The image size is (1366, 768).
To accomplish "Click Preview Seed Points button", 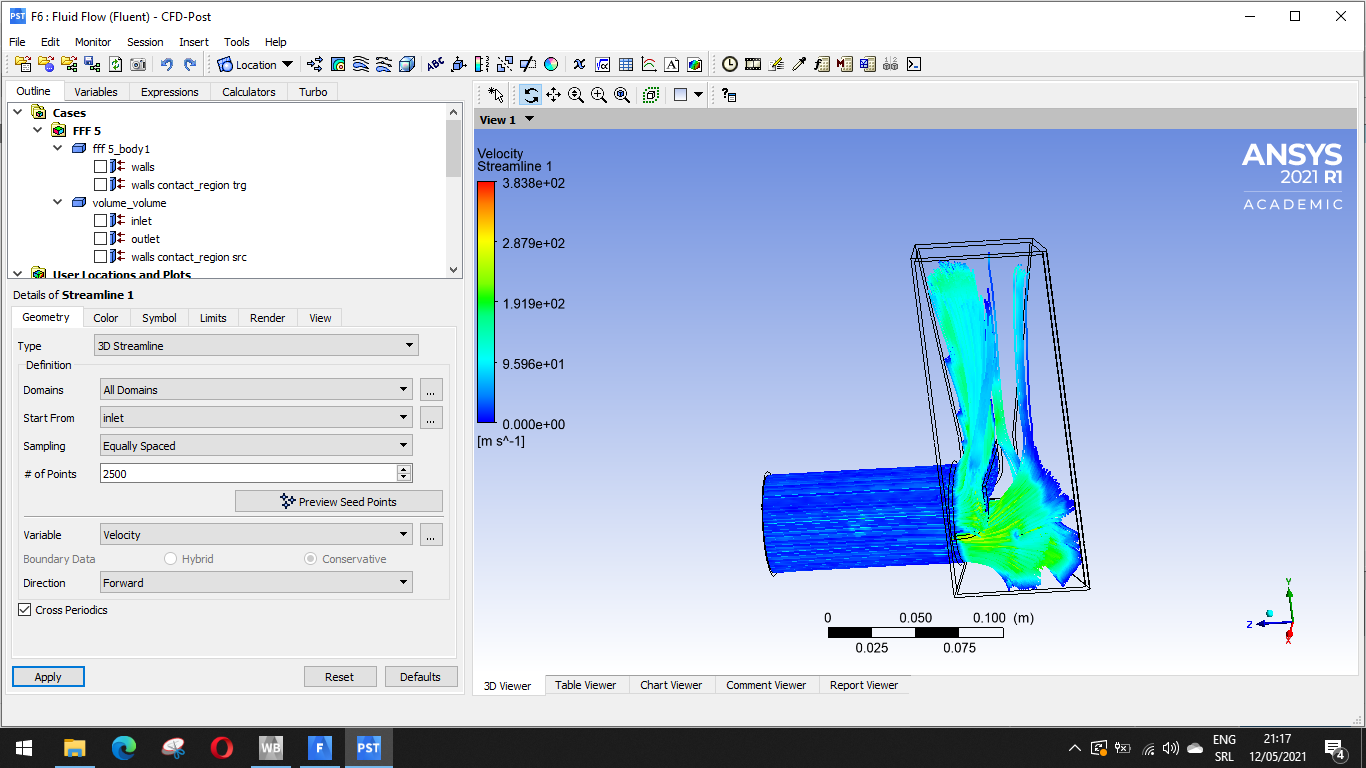I will [339, 501].
